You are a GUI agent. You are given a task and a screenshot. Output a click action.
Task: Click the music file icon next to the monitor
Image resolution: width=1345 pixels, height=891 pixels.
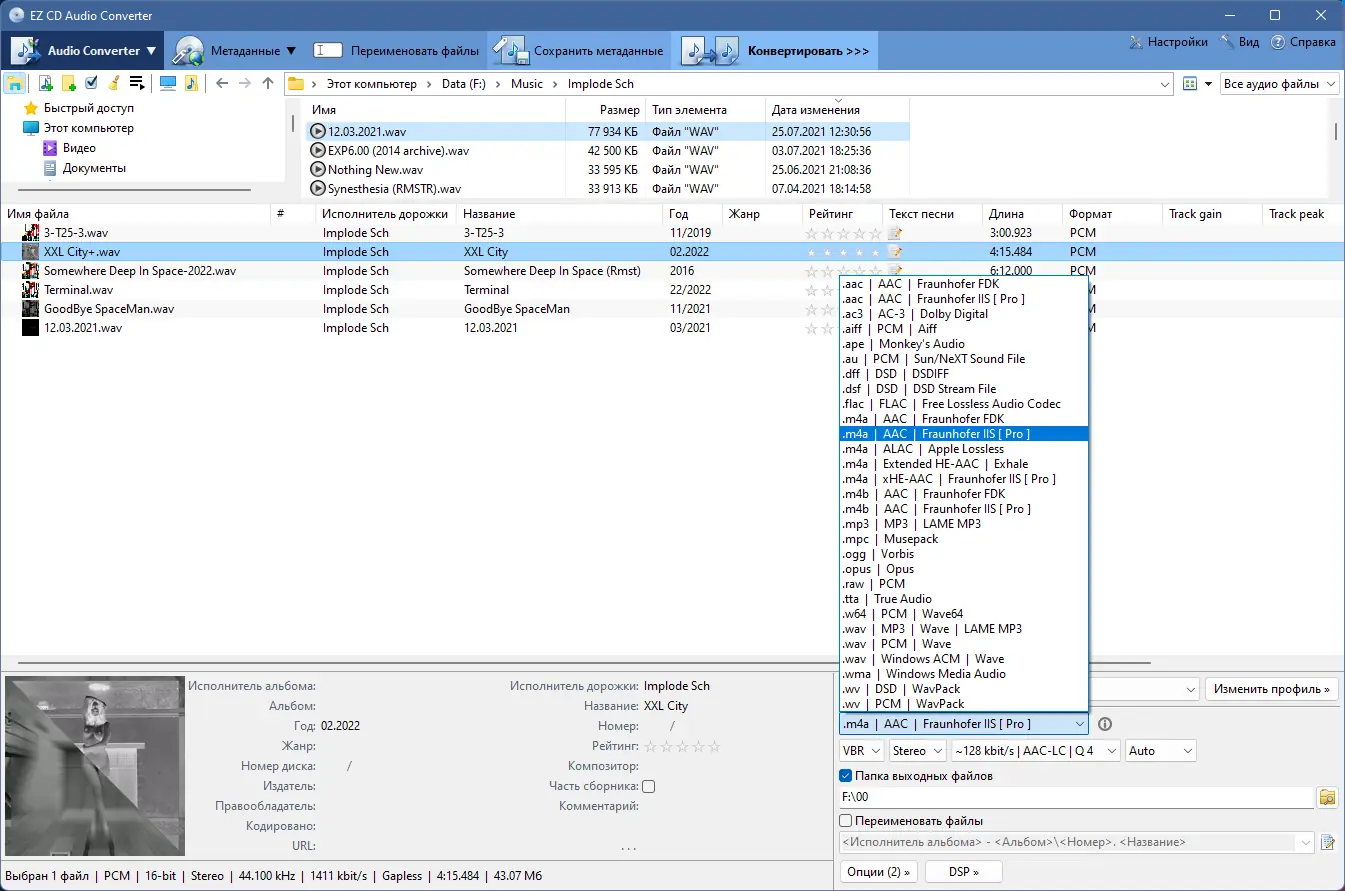(x=190, y=83)
